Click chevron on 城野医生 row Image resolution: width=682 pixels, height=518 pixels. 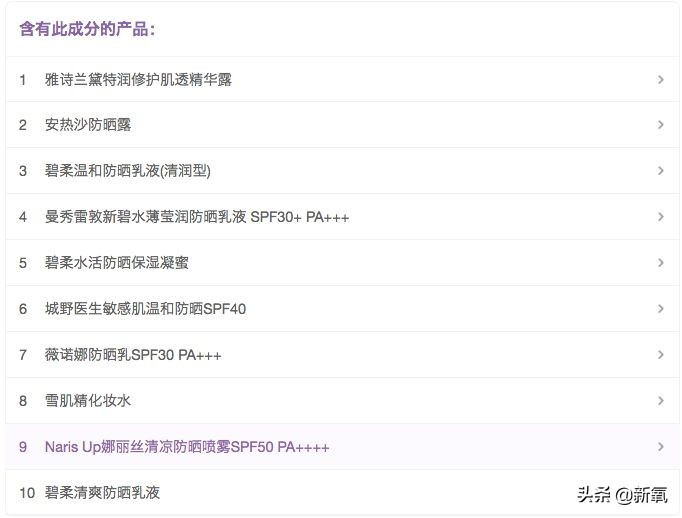coord(661,309)
